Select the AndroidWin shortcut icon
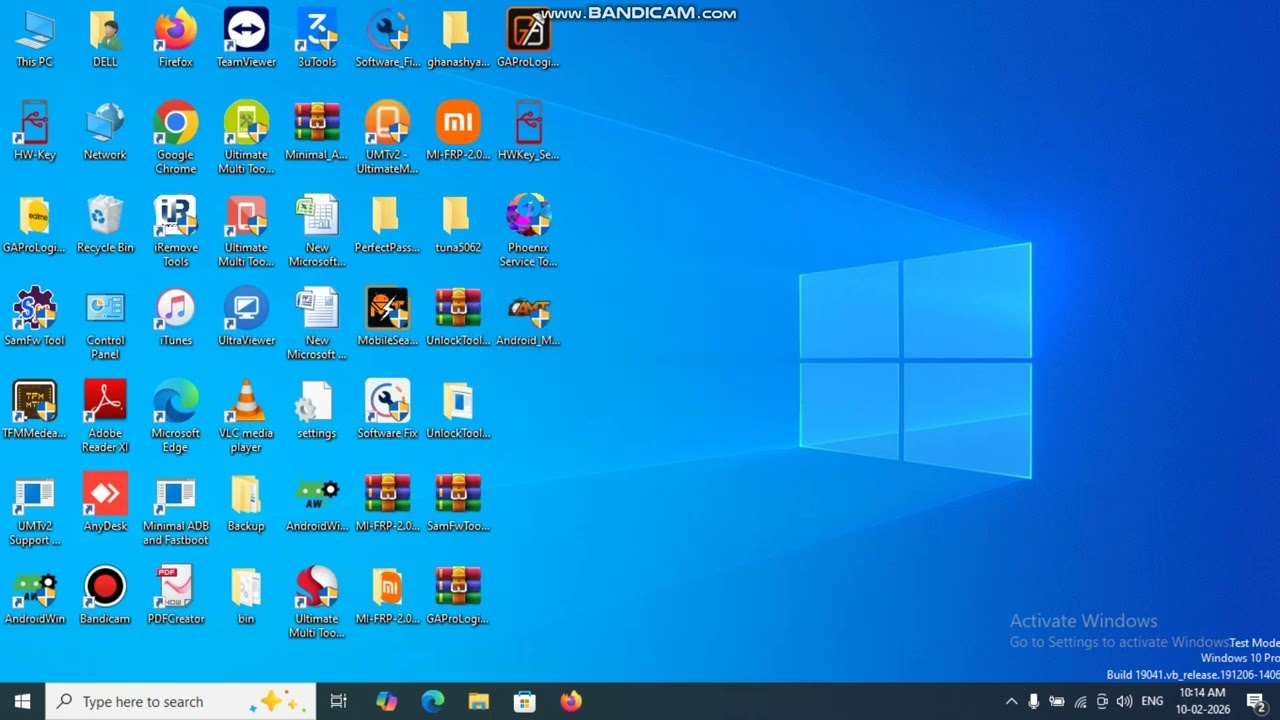The width and height of the screenshot is (1280, 720). (x=34, y=596)
